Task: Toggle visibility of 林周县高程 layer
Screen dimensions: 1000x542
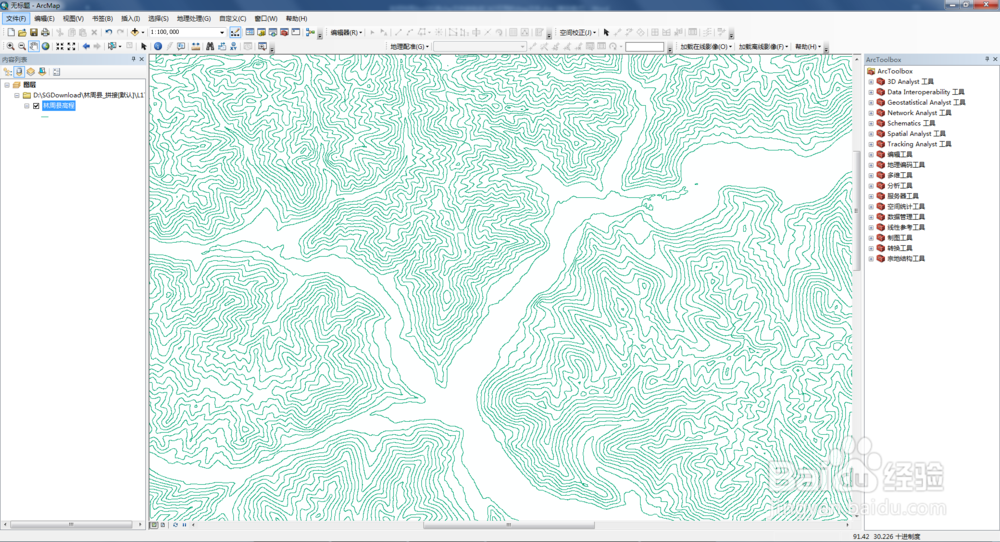Action: coord(36,106)
